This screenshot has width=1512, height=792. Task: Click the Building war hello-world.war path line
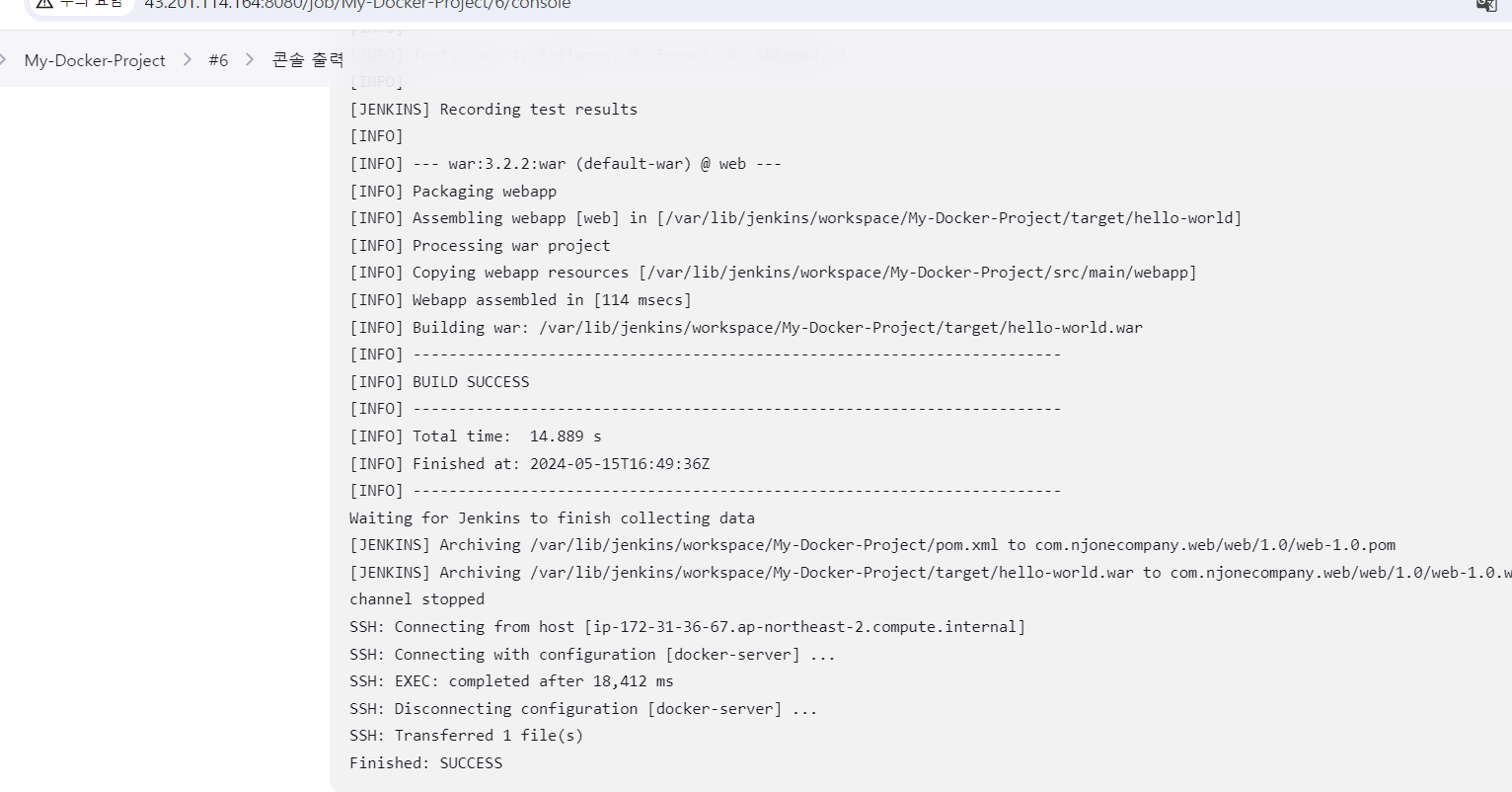[746, 327]
